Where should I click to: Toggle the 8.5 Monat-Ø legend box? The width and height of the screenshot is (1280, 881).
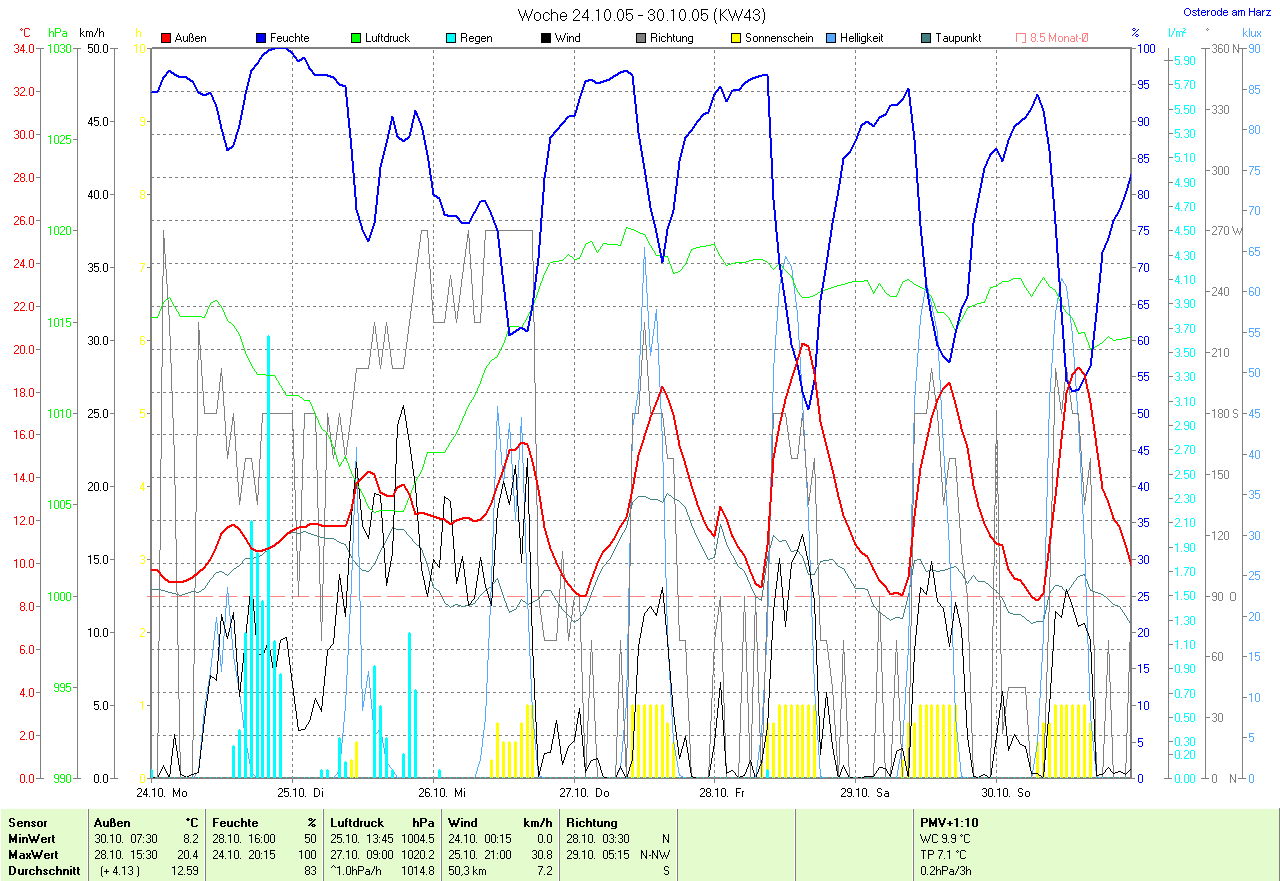[x=1021, y=38]
